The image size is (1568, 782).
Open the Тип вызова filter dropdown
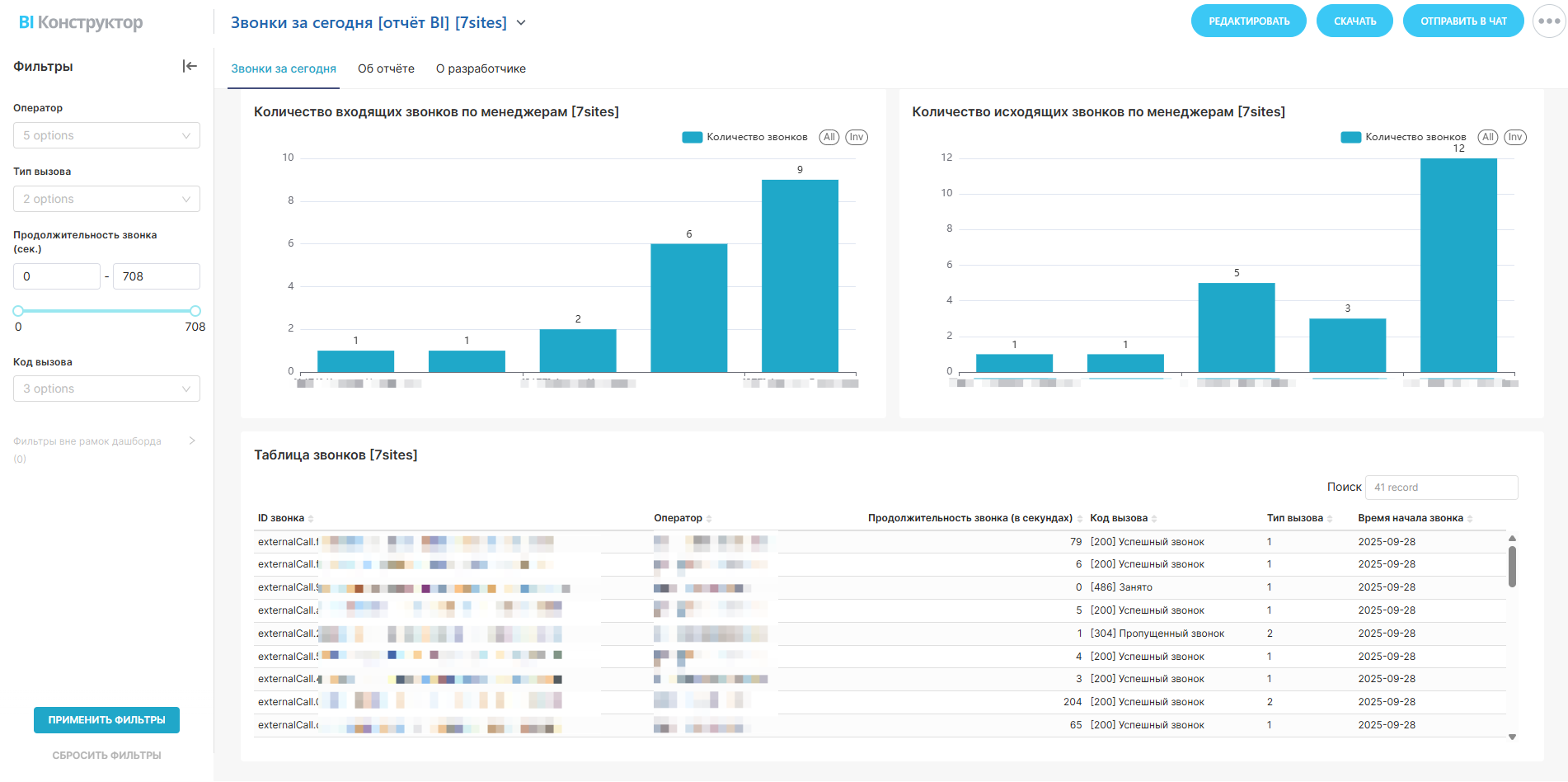(106, 199)
